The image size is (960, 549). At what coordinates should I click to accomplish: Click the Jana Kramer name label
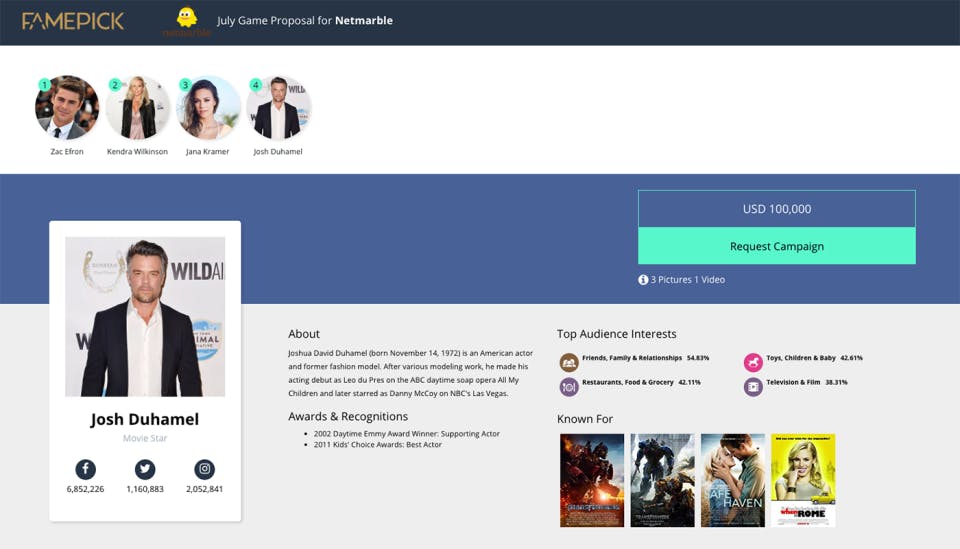pos(208,152)
